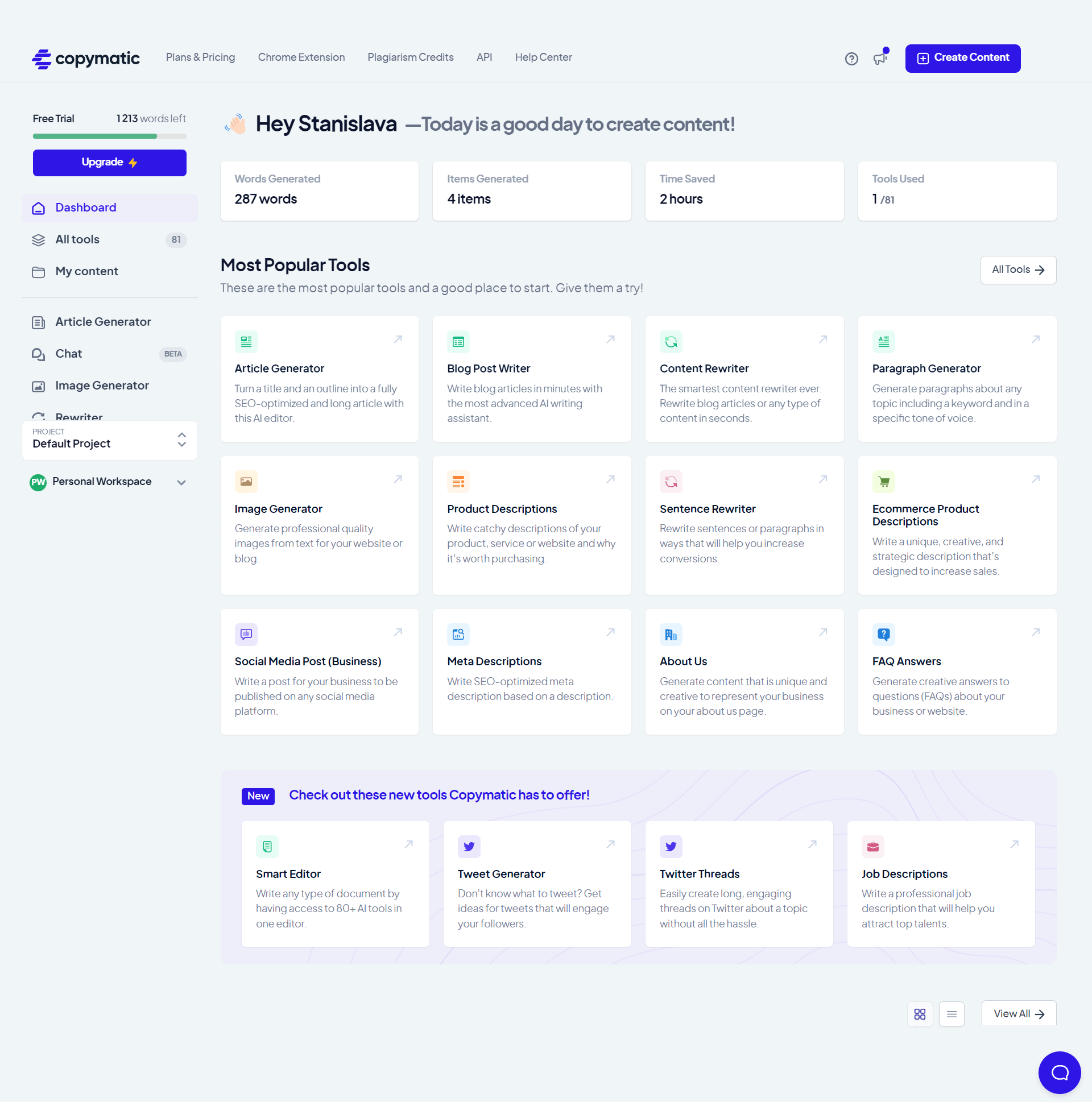Expand the Default Project selector
This screenshot has height=1102, width=1092.
(x=110, y=440)
